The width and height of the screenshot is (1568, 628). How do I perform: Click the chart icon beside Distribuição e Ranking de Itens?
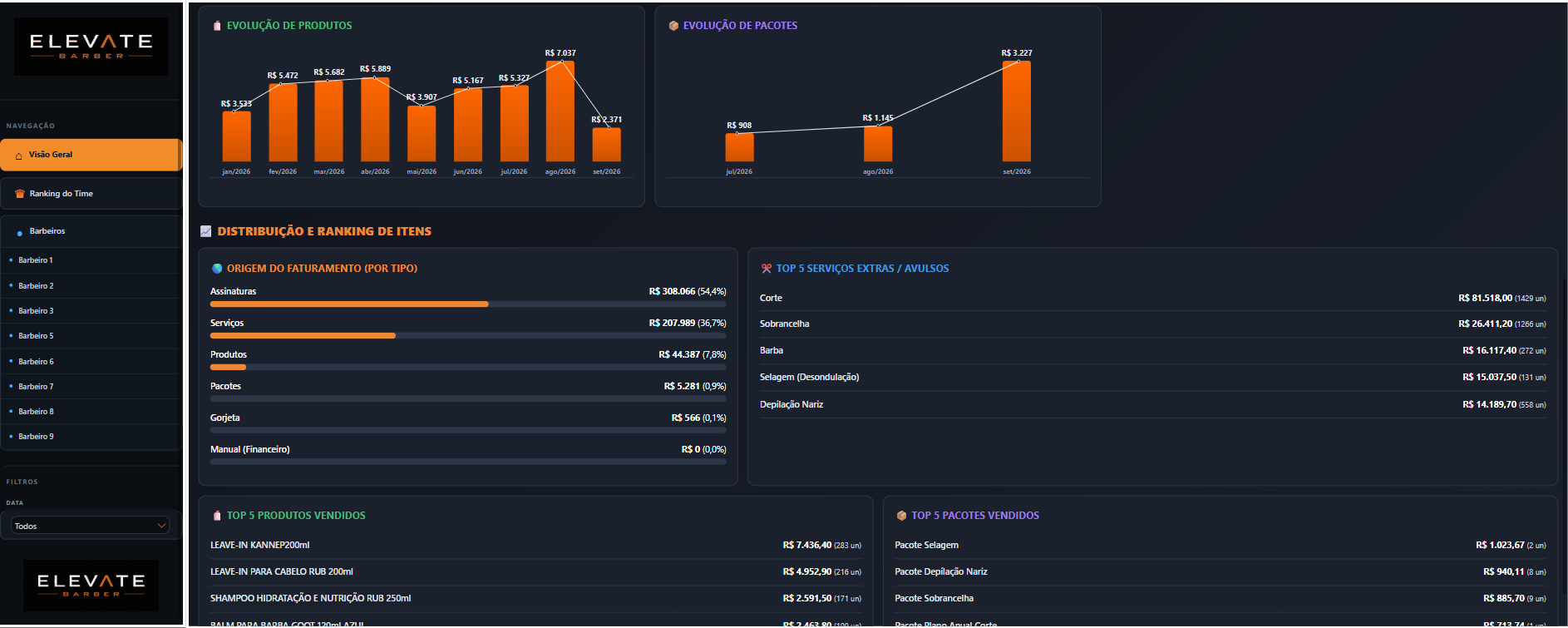click(x=206, y=231)
